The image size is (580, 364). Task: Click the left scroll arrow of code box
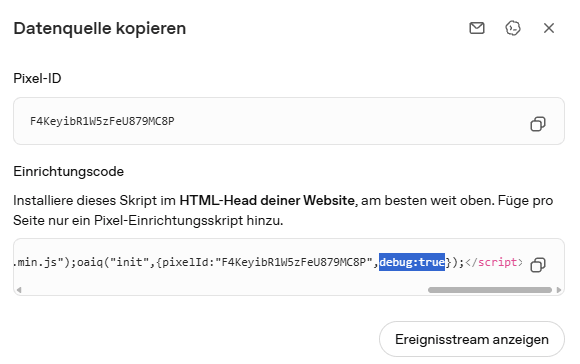[x=19, y=290]
